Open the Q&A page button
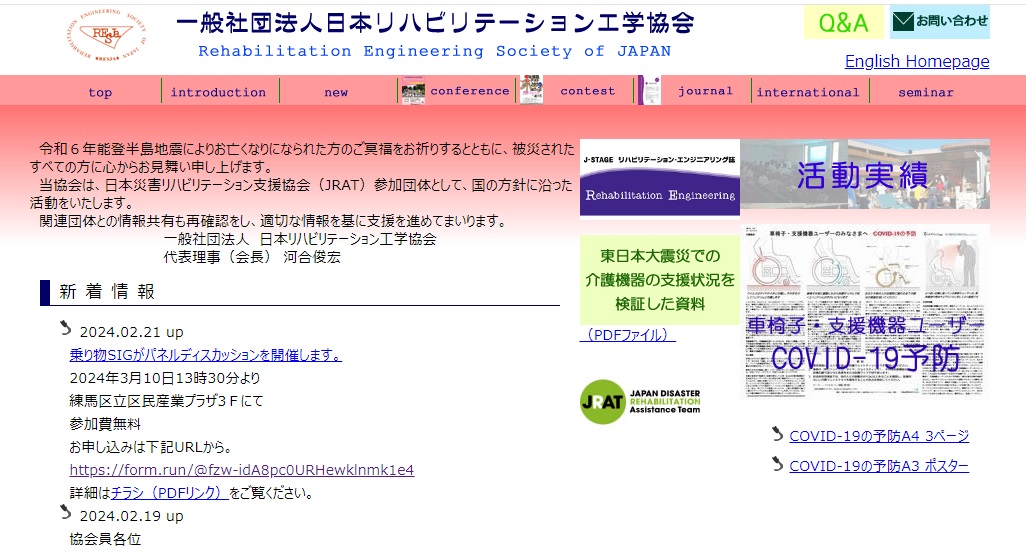Image resolution: width=1026 pixels, height=554 pixels. (843, 22)
